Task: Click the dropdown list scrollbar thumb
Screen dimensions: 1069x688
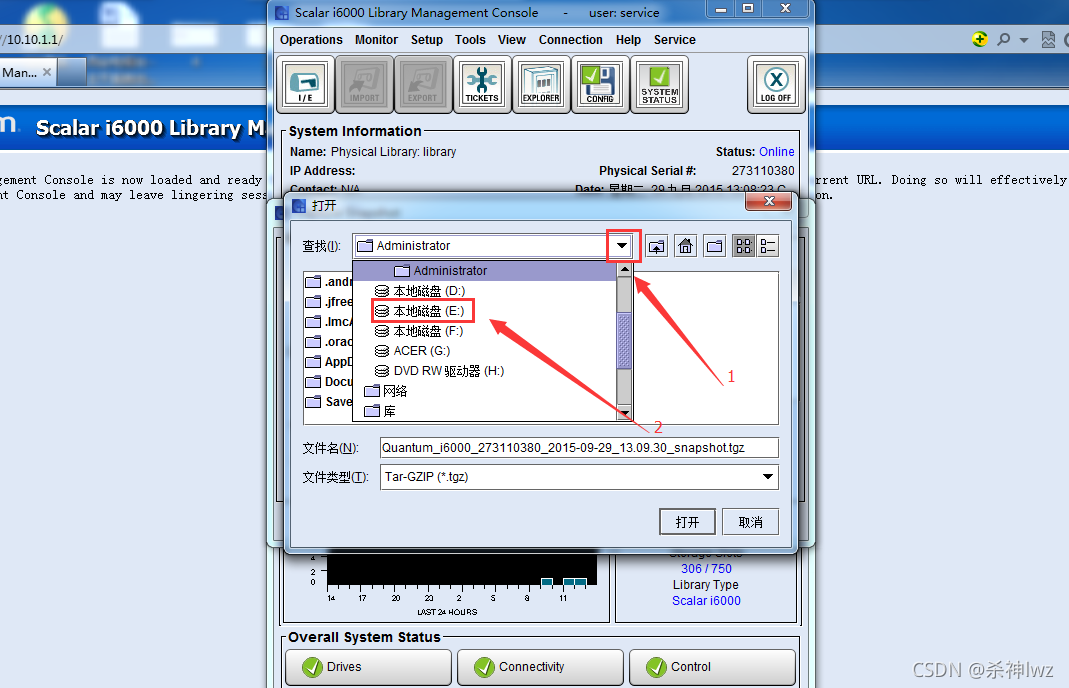Action: pos(624,341)
